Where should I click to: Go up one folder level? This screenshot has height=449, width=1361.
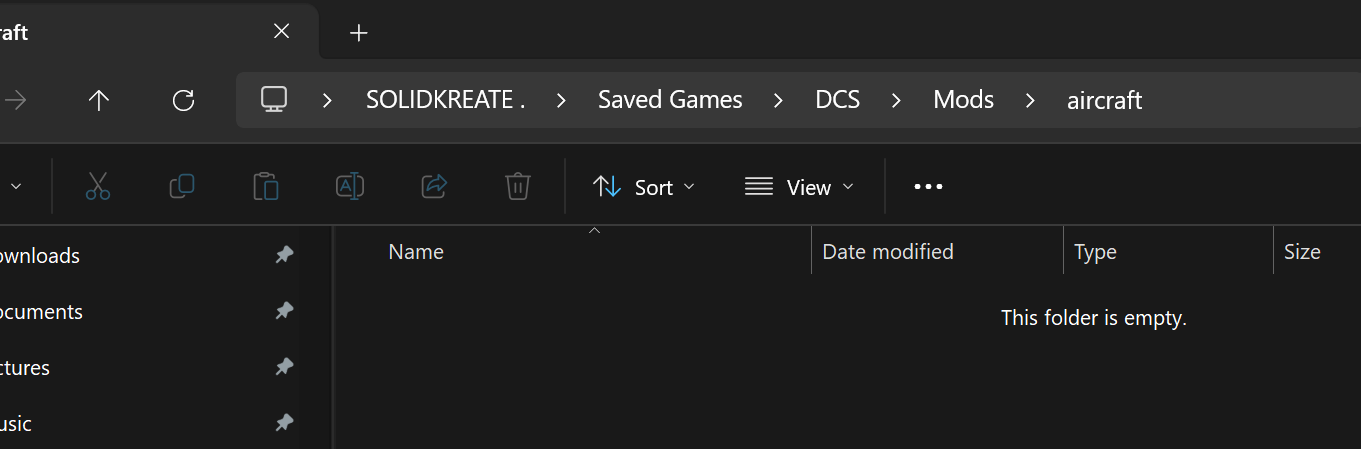pos(98,100)
